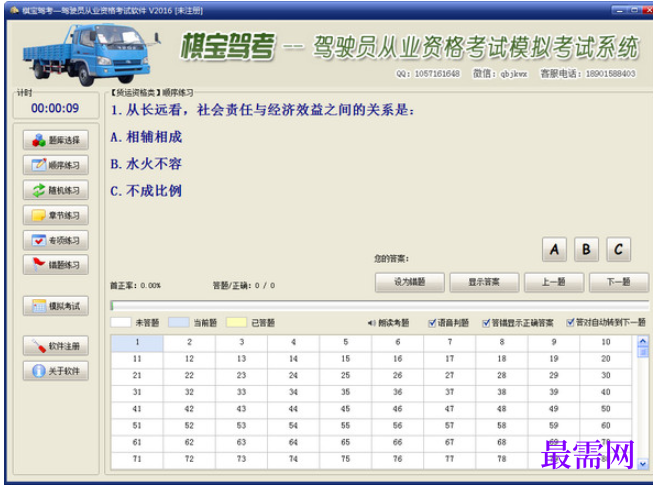Image resolution: width=653 pixels, height=486 pixels.
Task: Jump to question 1 in grid
Action: click(137, 343)
